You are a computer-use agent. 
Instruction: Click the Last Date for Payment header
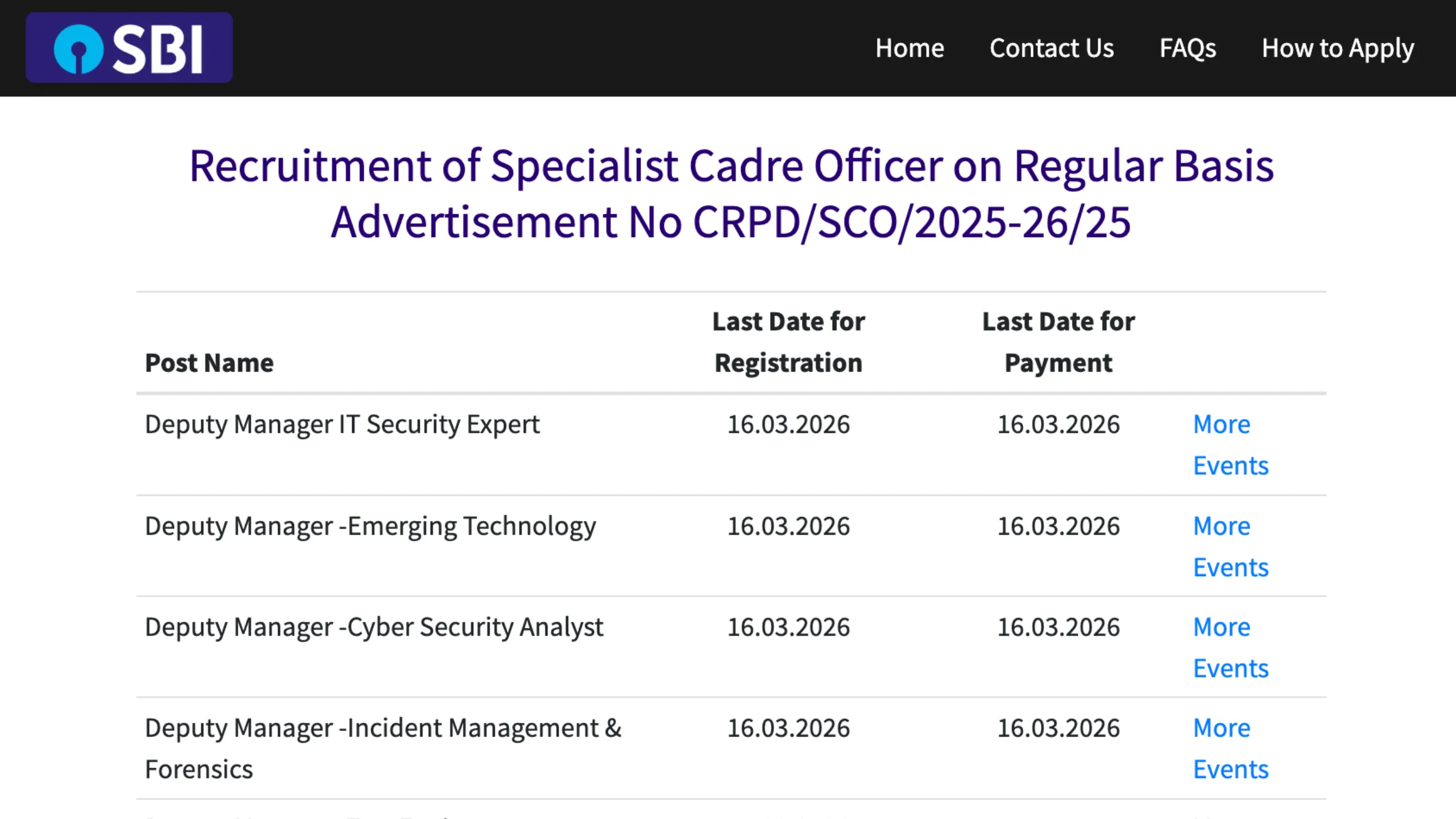click(1058, 341)
